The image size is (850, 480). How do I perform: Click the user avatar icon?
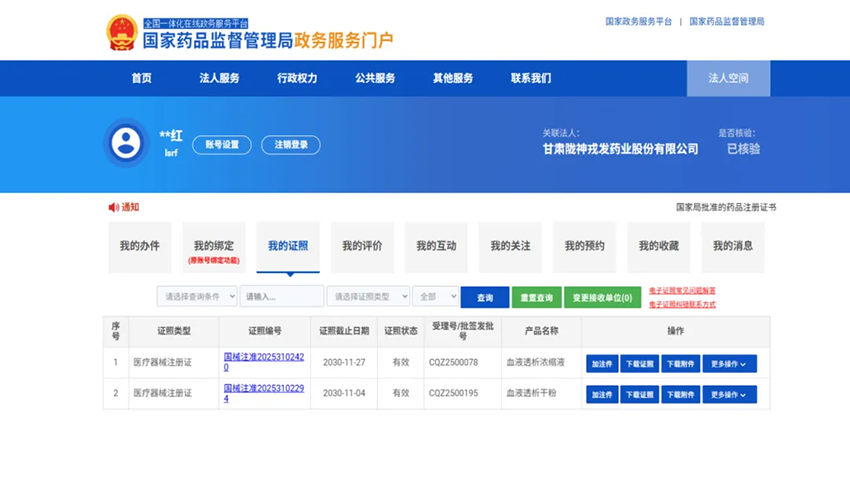[x=126, y=142]
